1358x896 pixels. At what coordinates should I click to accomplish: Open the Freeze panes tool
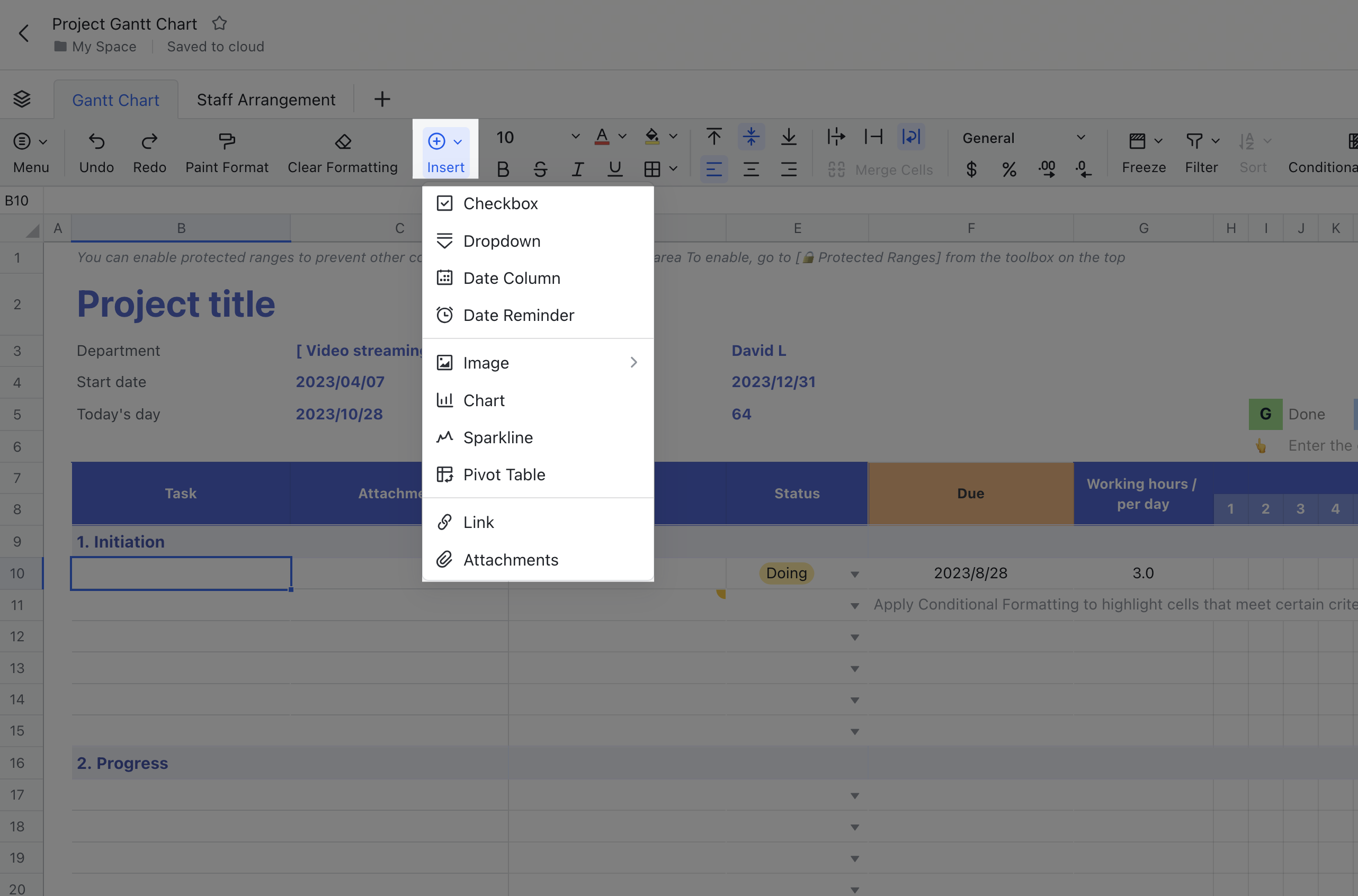pyautogui.click(x=1143, y=150)
